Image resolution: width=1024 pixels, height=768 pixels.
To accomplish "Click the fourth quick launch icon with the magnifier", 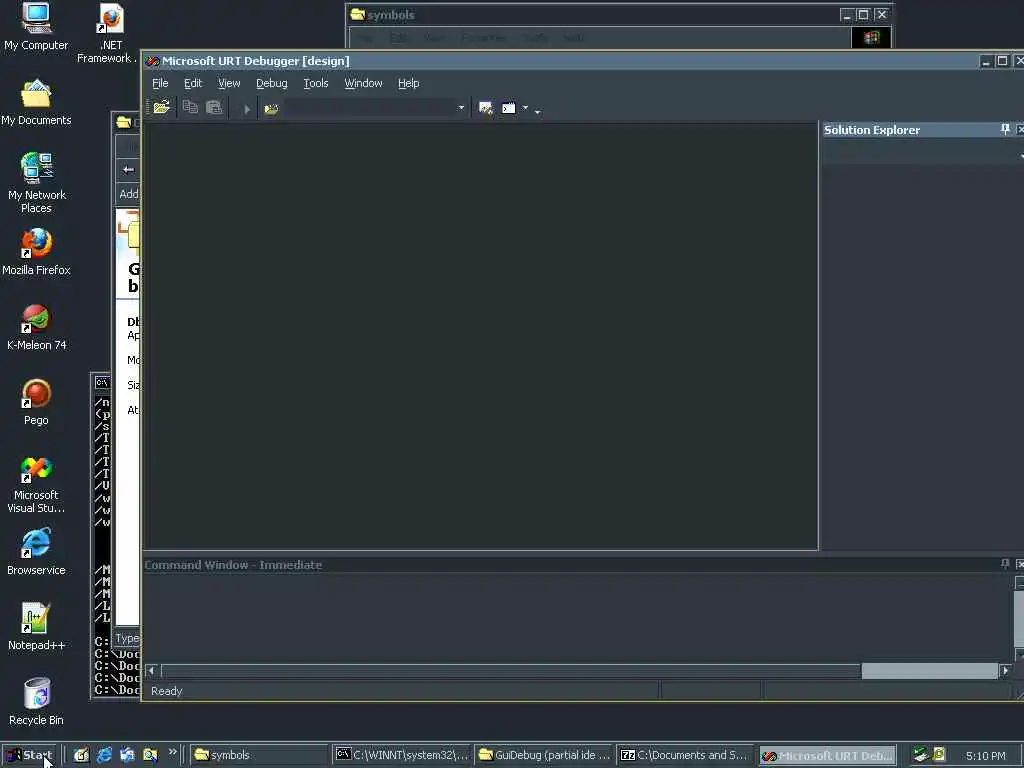I will 150,755.
